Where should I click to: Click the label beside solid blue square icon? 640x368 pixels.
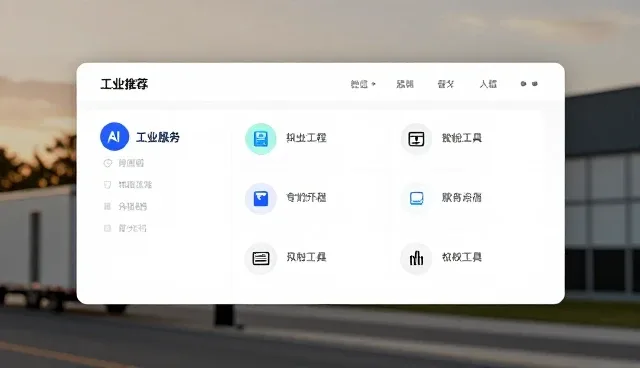(306, 197)
